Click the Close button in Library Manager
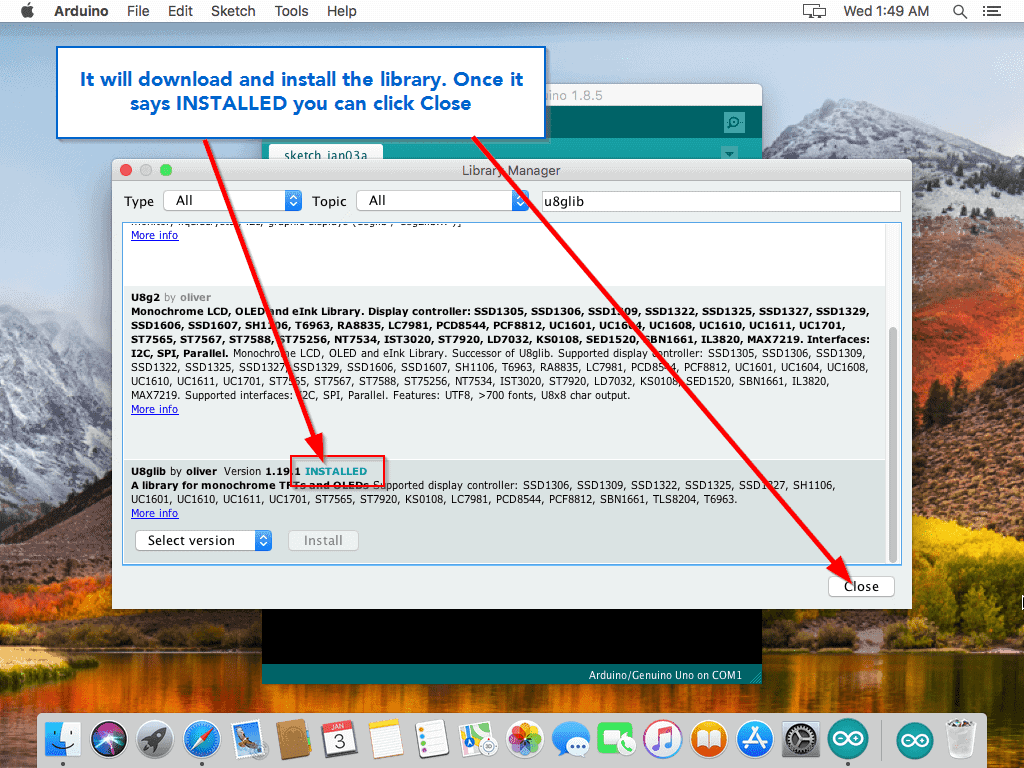Image resolution: width=1024 pixels, height=768 pixels. 861,586
